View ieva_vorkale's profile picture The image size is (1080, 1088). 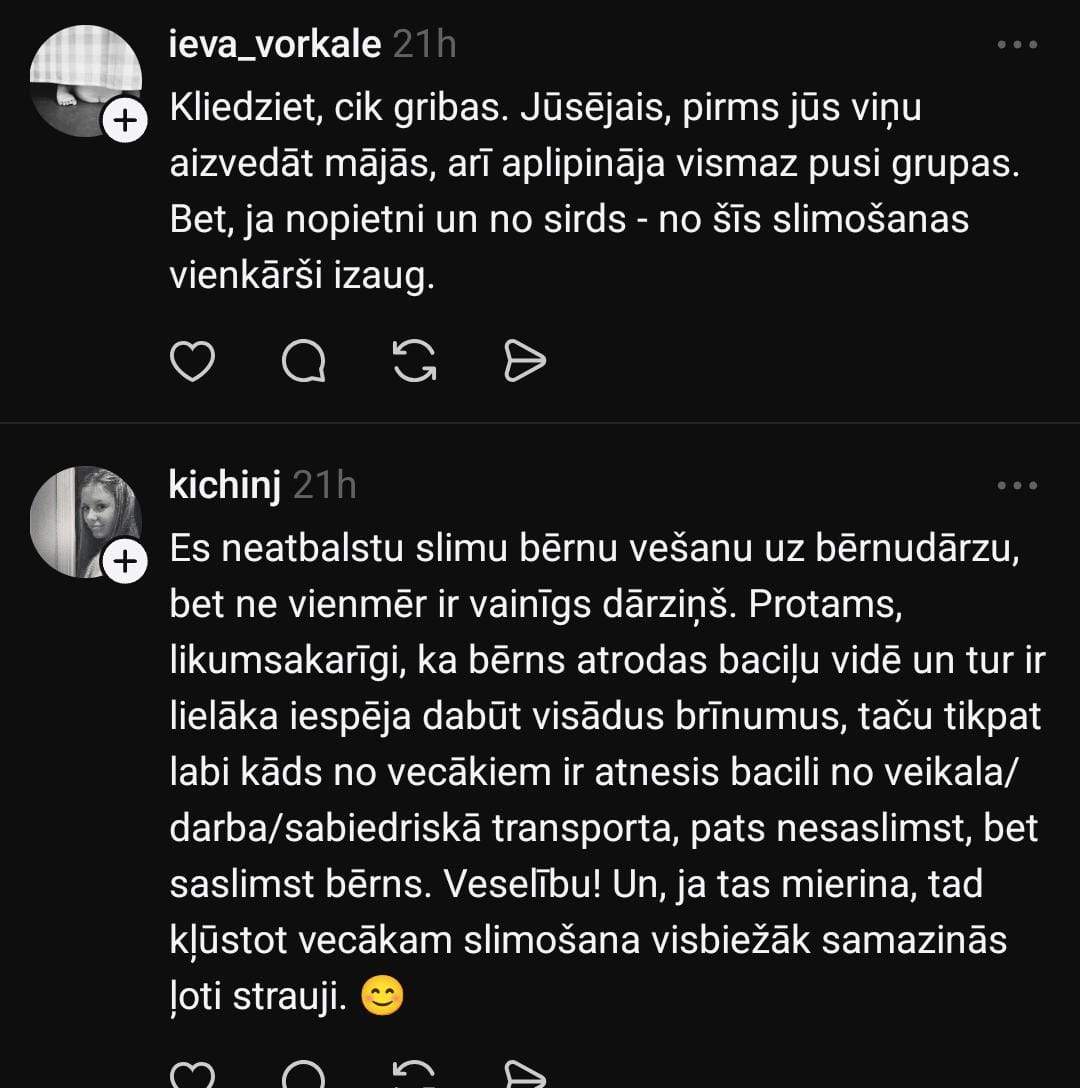pyautogui.click(x=85, y=80)
